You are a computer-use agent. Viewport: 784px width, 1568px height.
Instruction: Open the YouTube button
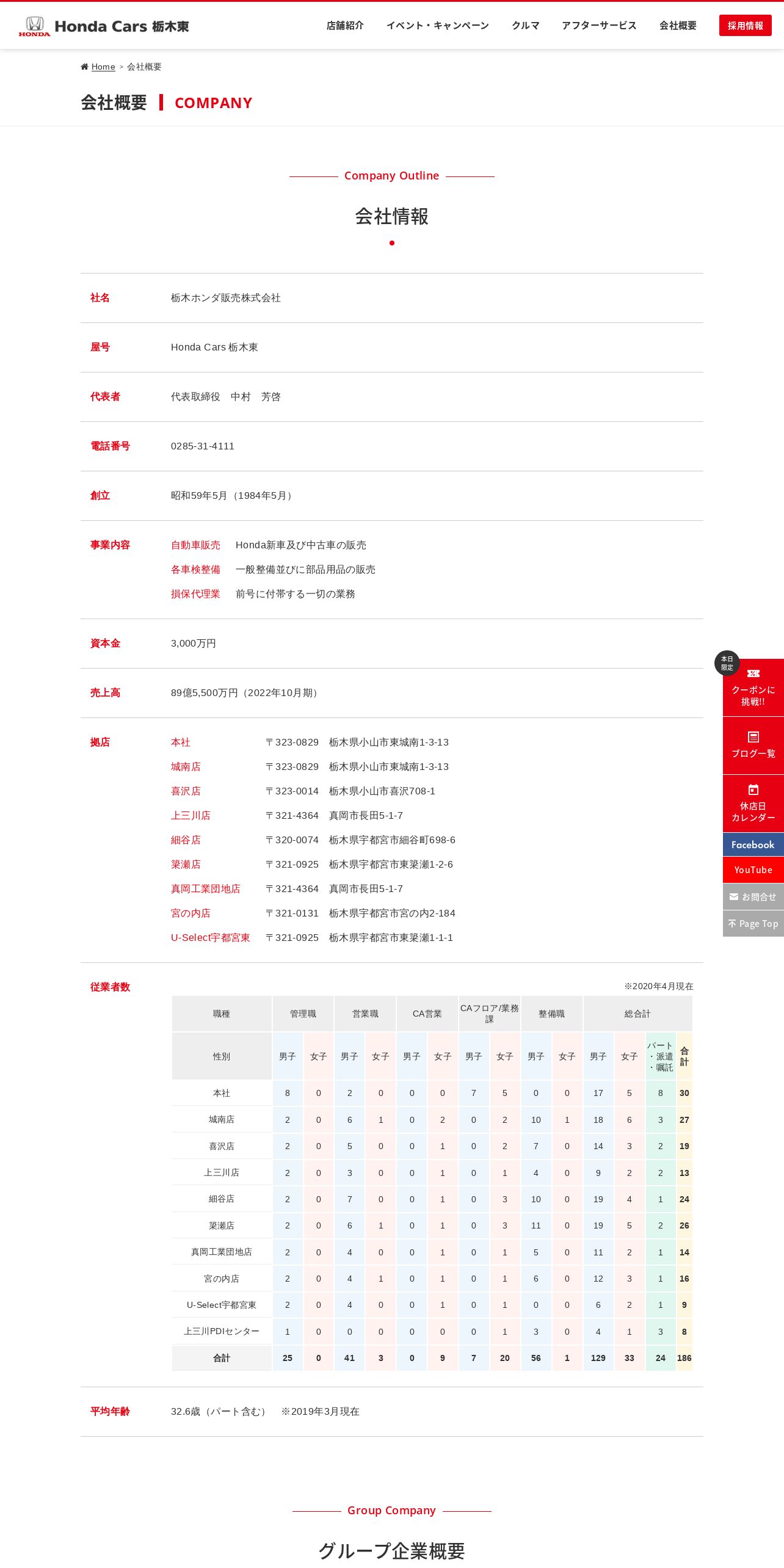(753, 870)
